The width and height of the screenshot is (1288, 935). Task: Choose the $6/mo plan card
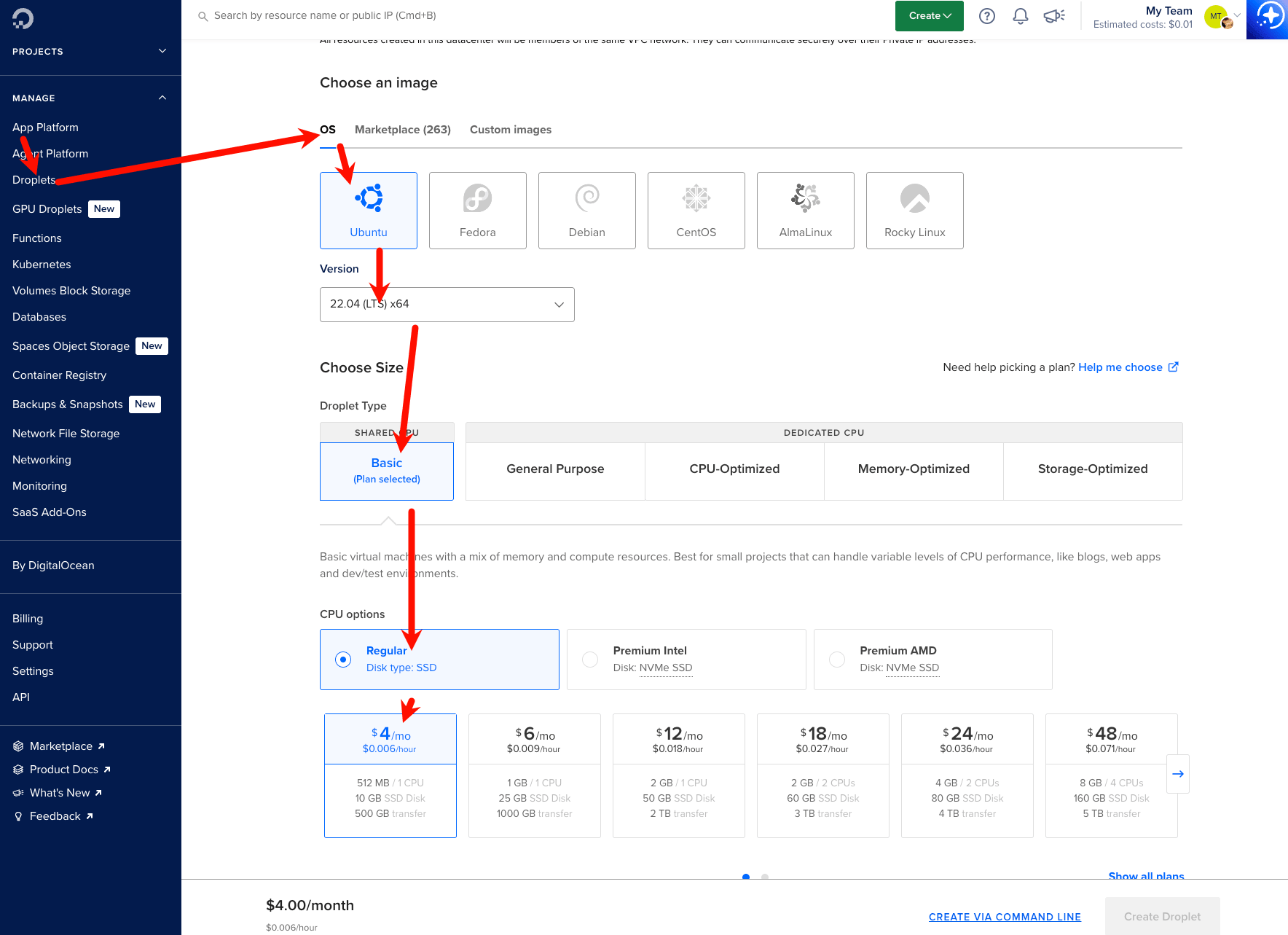[x=535, y=775]
